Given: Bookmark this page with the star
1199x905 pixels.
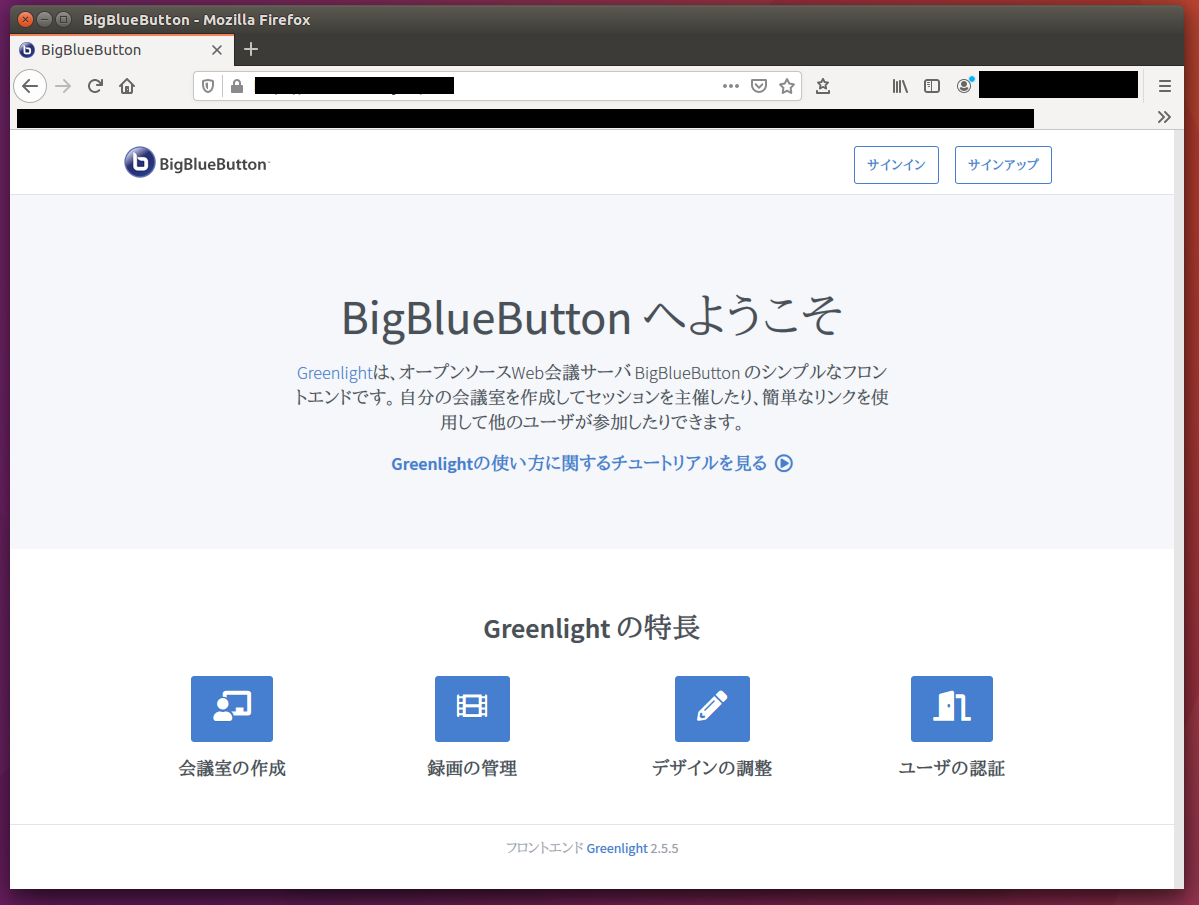Looking at the screenshot, I should tap(787, 86).
